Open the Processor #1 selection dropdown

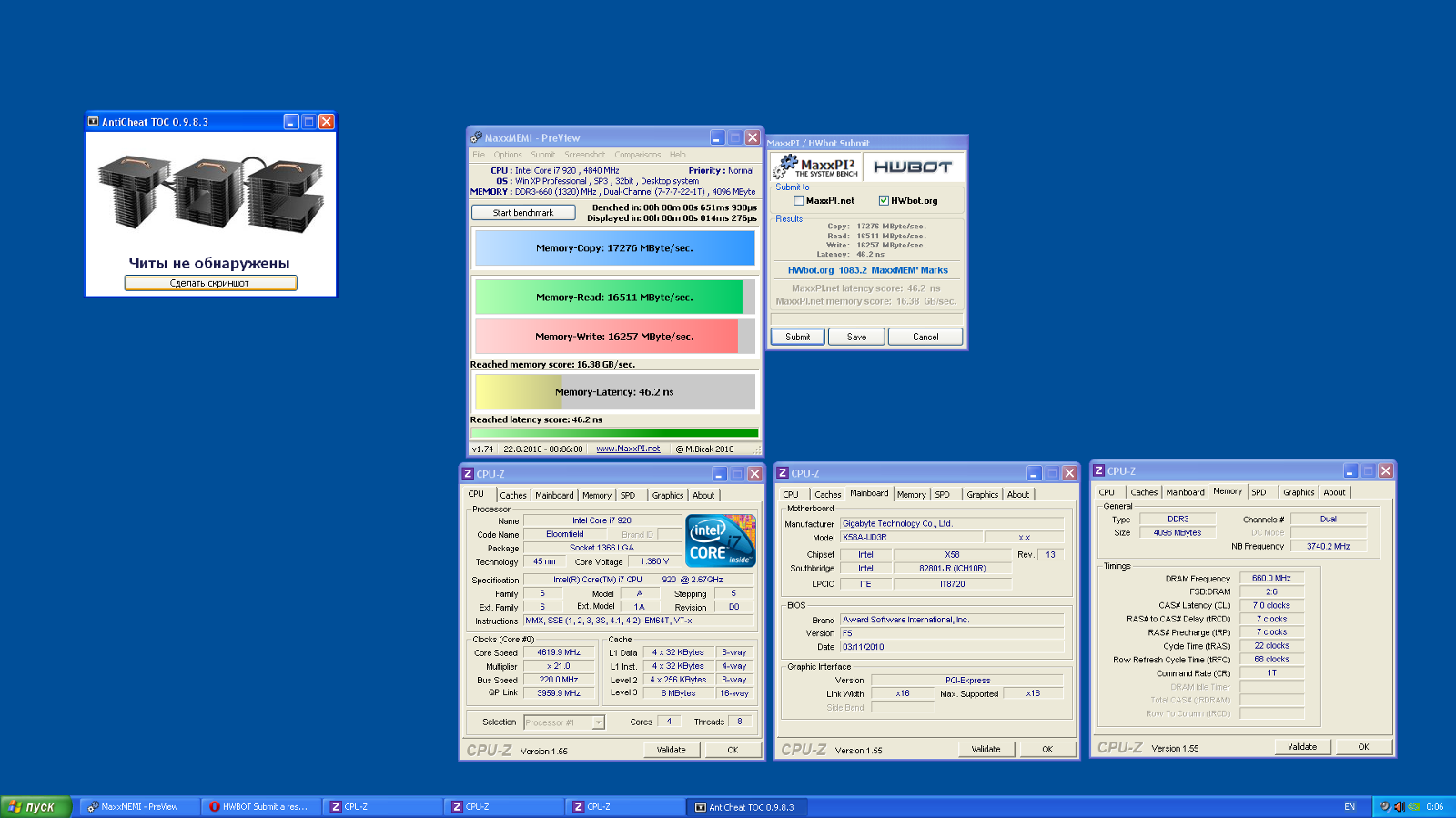(x=598, y=722)
